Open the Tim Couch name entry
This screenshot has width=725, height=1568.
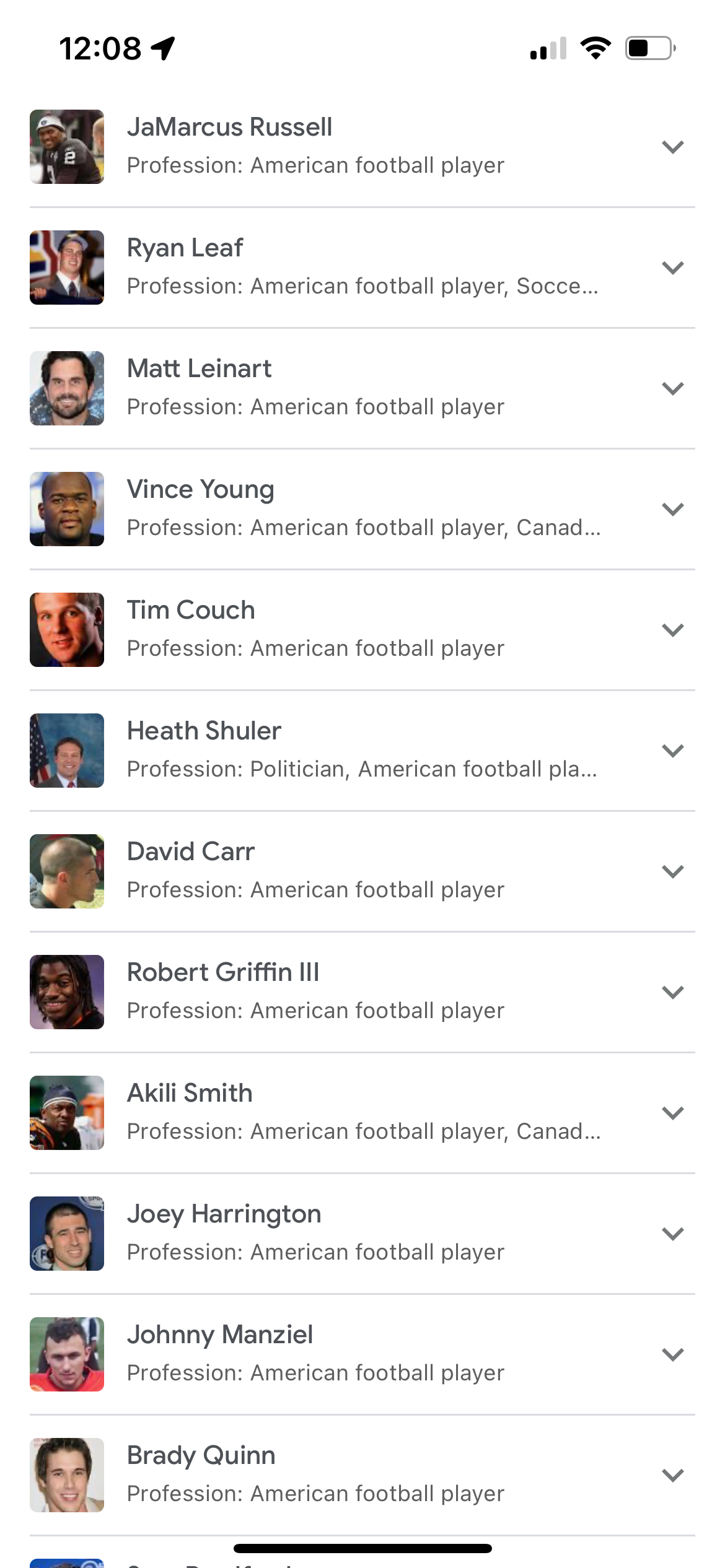pos(191,610)
